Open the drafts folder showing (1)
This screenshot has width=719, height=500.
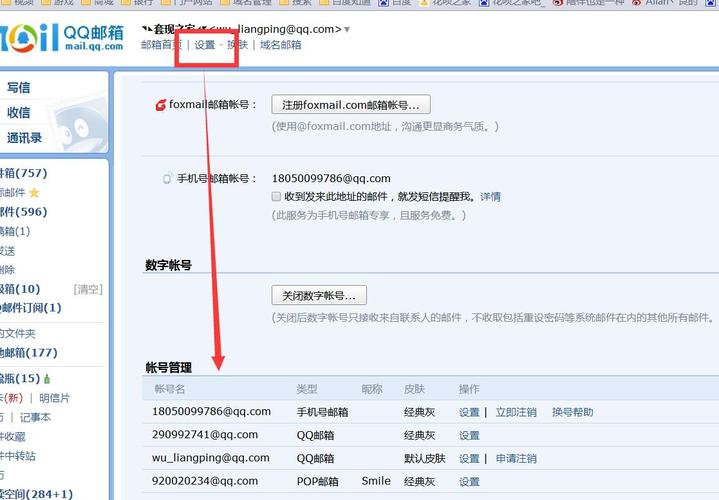(15, 231)
